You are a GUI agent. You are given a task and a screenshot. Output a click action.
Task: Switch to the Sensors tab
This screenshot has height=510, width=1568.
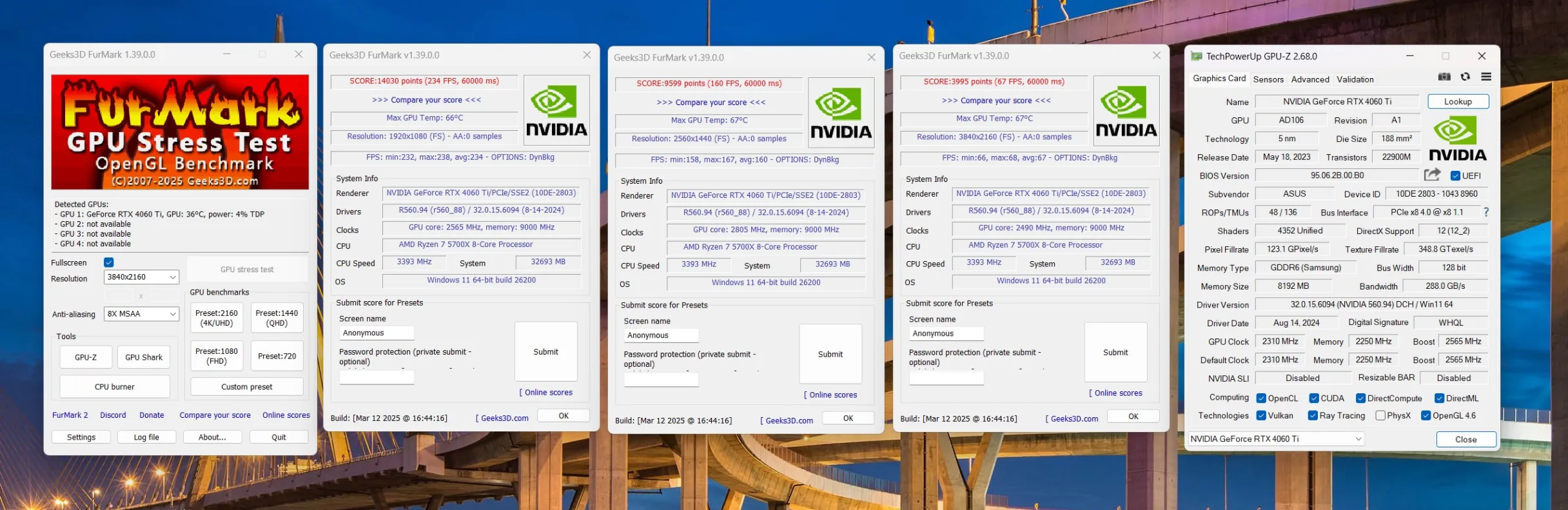pos(1268,79)
